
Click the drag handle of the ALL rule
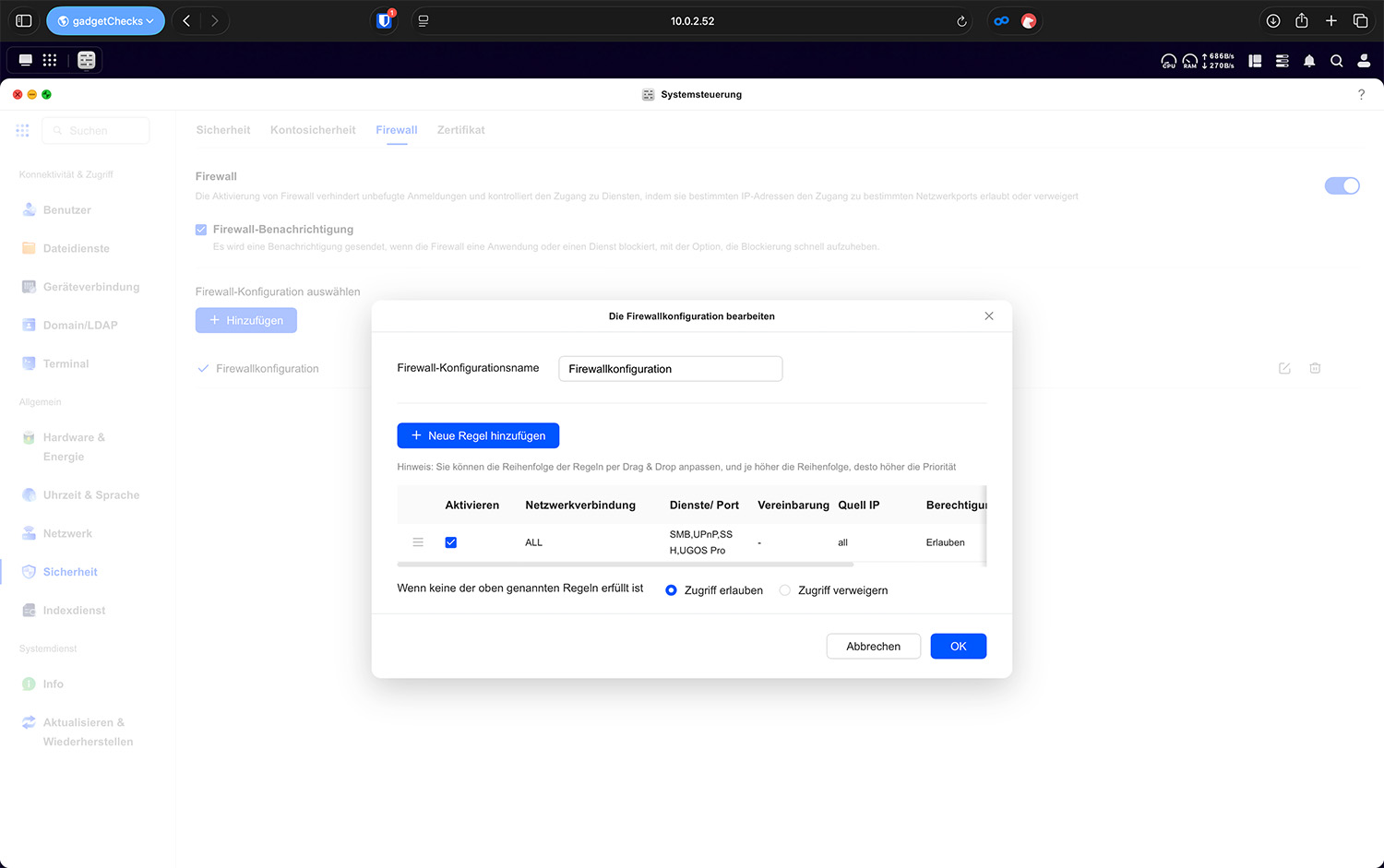(x=418, y=542)
